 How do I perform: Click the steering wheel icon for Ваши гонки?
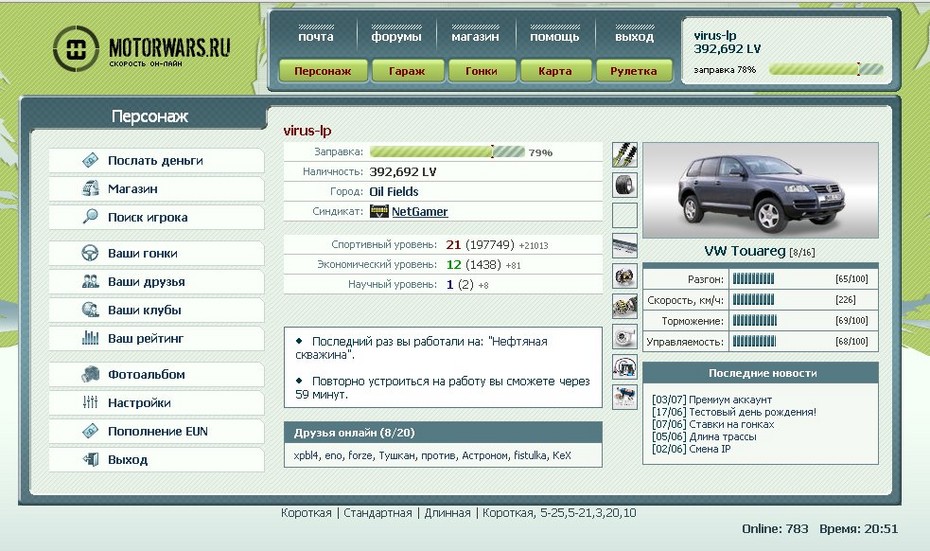point(90,253)
